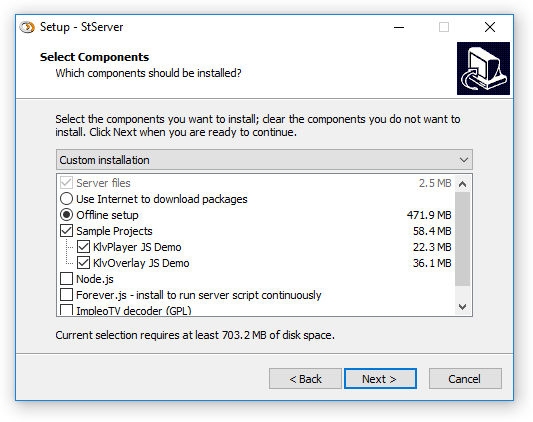Select the Offline setup radio button
Viewport: 533px width, 422px height.
66,215
